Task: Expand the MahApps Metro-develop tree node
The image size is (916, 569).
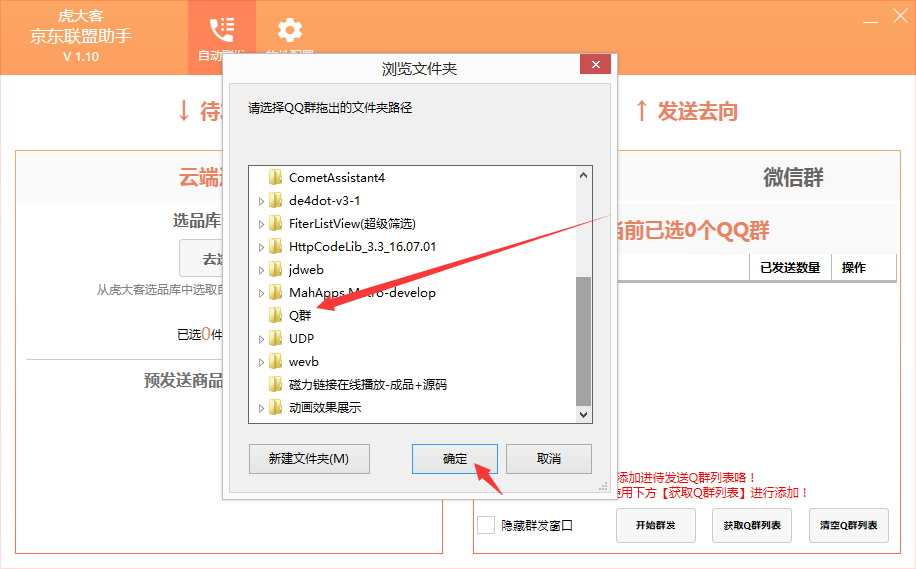Action: click(x=261, y=293)
